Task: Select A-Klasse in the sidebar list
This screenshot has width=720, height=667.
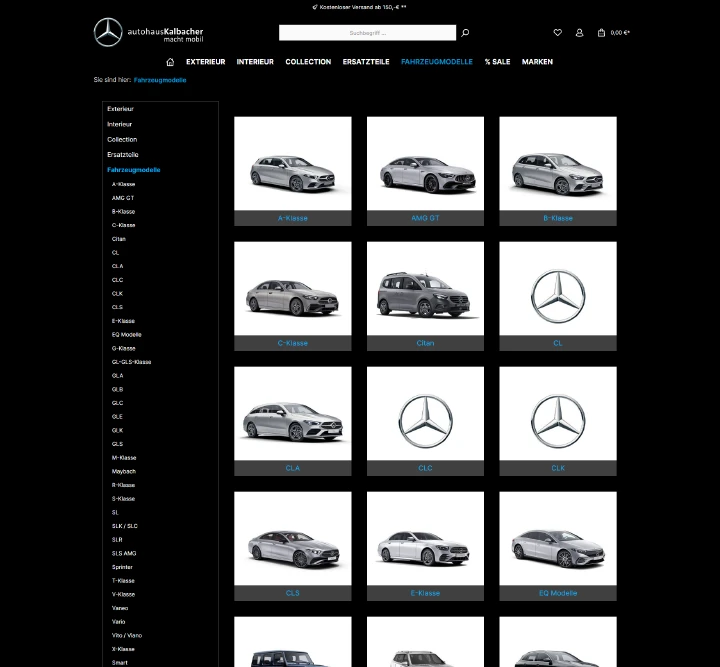Action: tap(124, 184)
